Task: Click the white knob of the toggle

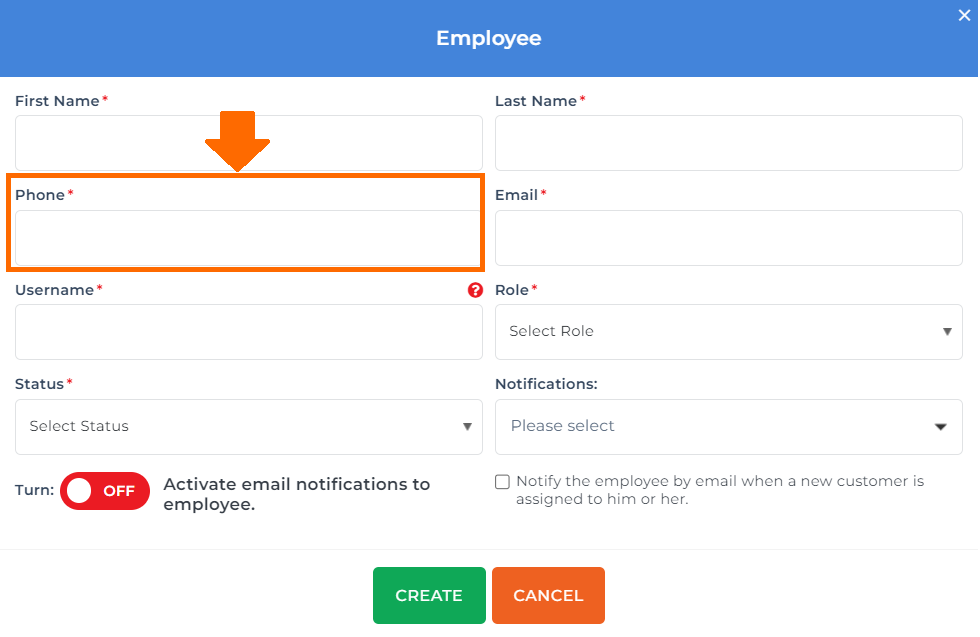Action: (x=79, y=491)
